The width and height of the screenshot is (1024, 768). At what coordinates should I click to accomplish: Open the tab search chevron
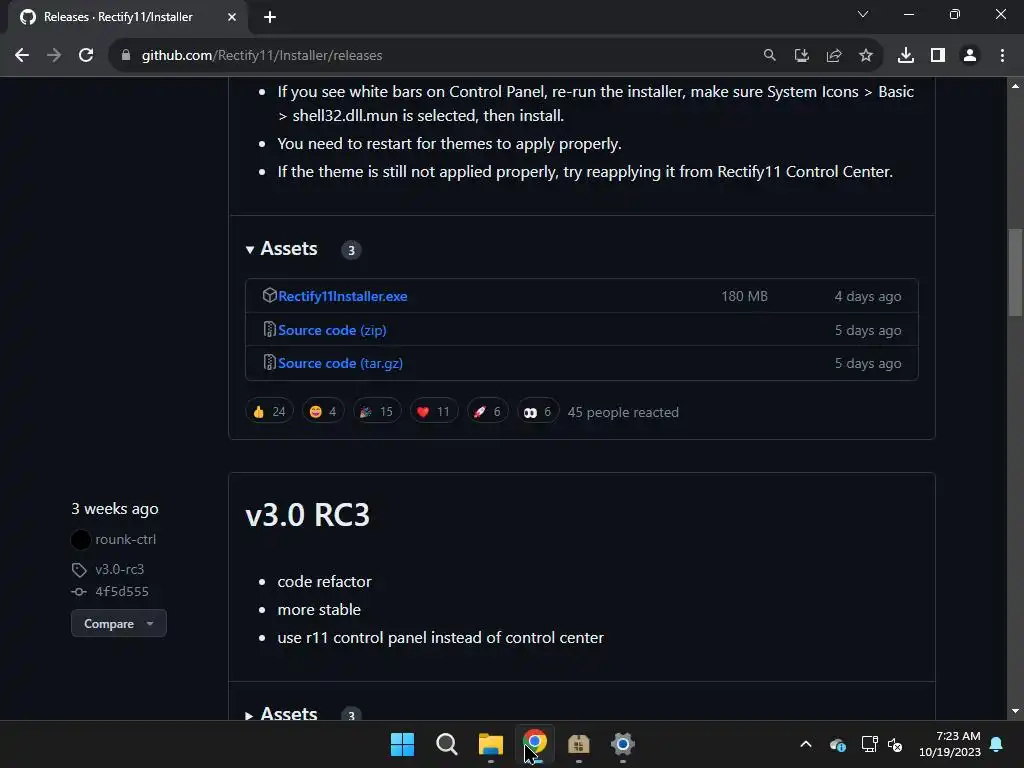pyautogui.click(x=863, y=14)
